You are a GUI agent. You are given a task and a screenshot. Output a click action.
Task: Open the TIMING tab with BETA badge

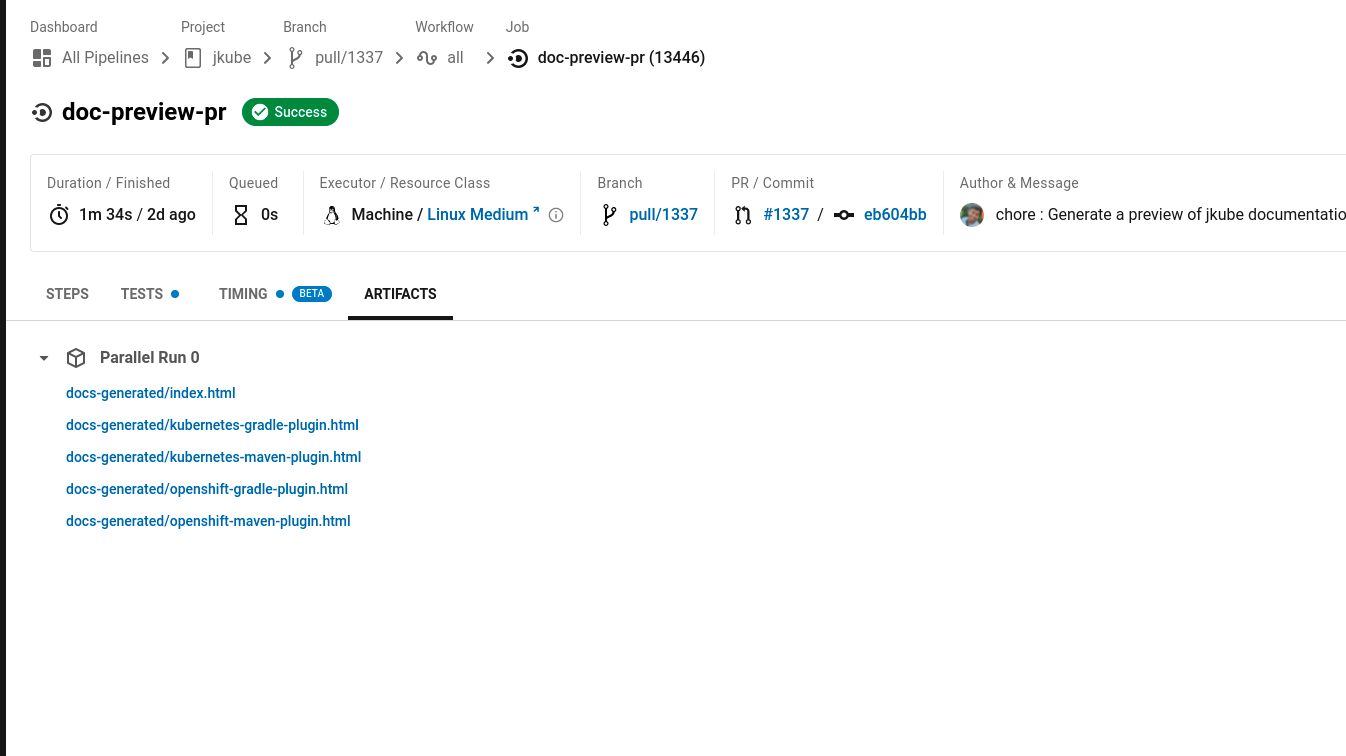(x=243, y=294)
